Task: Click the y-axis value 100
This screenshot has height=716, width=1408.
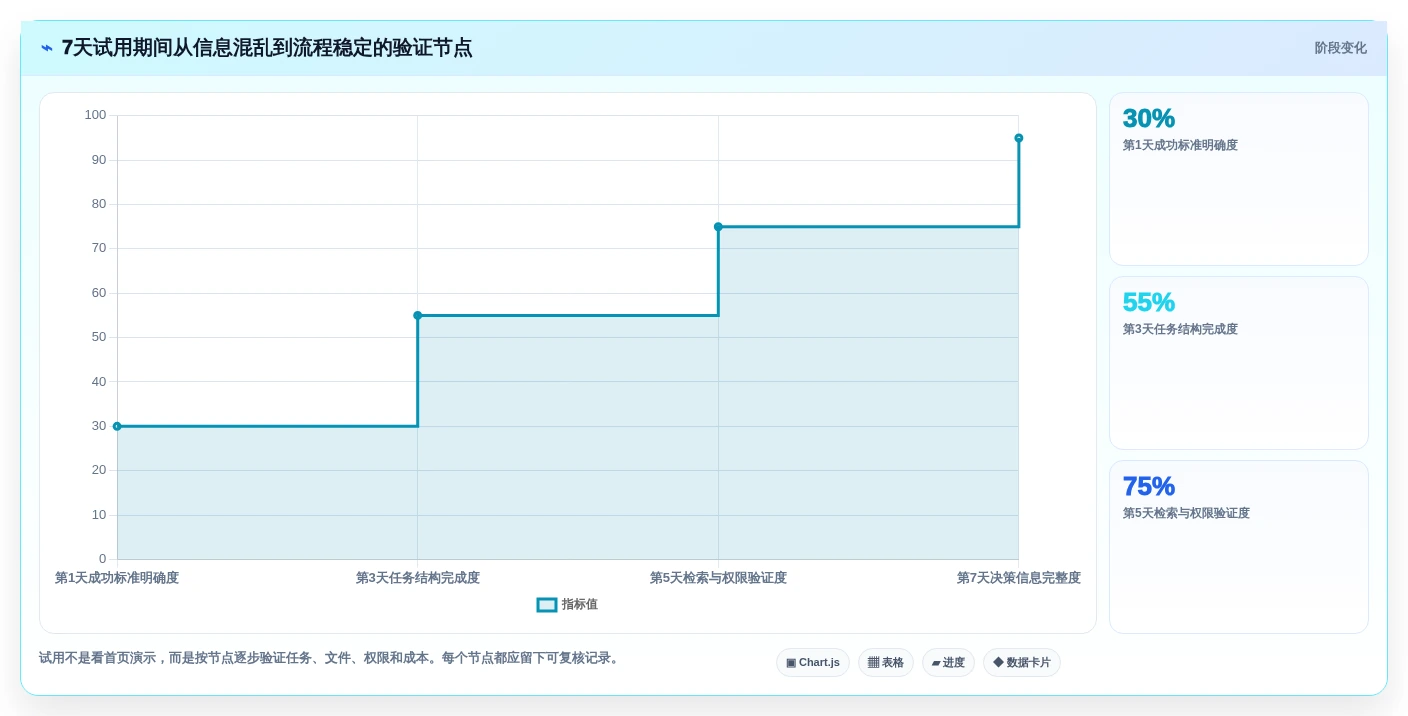Action: (x=95, y=115)
